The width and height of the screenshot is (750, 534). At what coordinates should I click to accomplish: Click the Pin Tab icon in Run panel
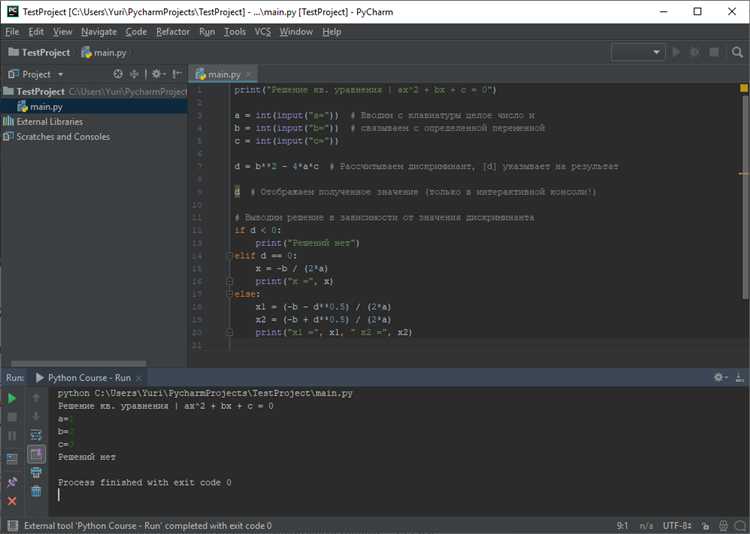point(13,482)
